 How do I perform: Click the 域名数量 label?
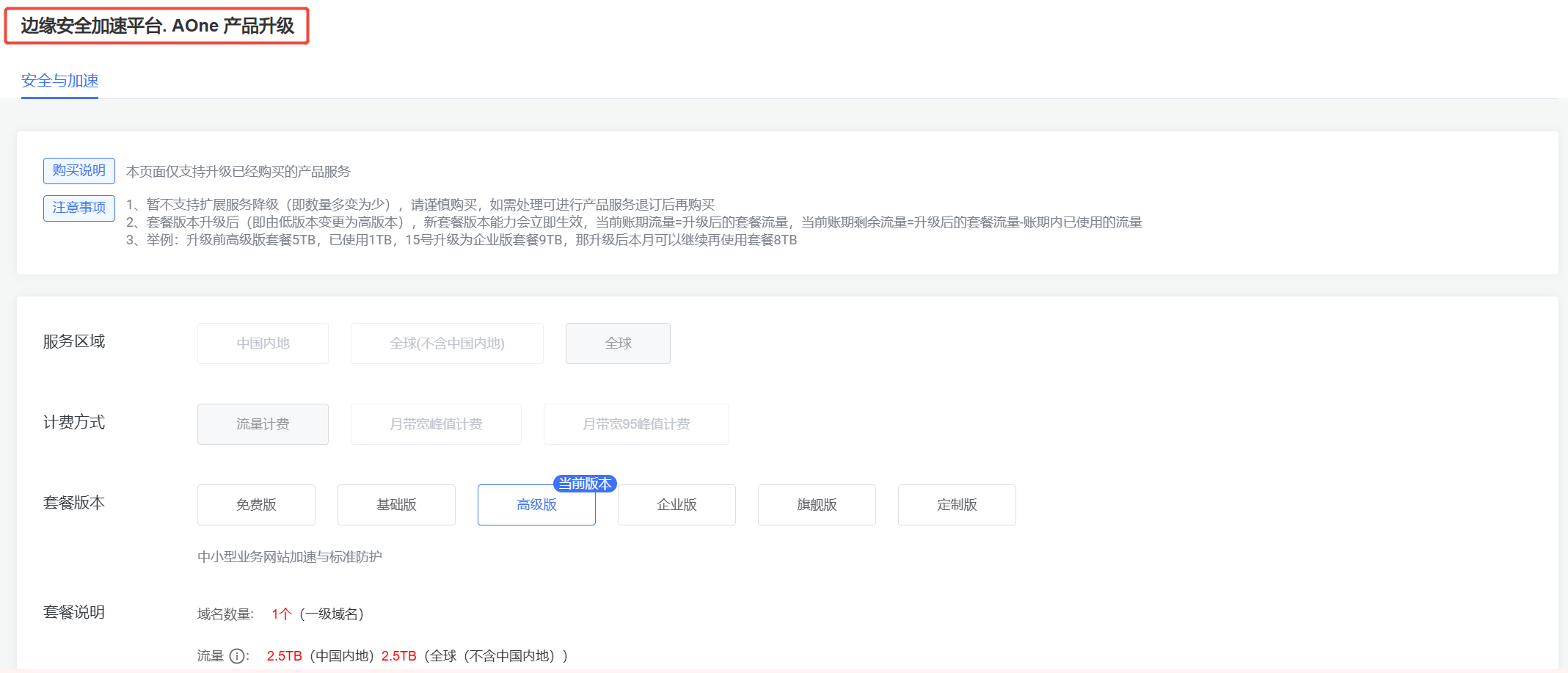[225, 614]
